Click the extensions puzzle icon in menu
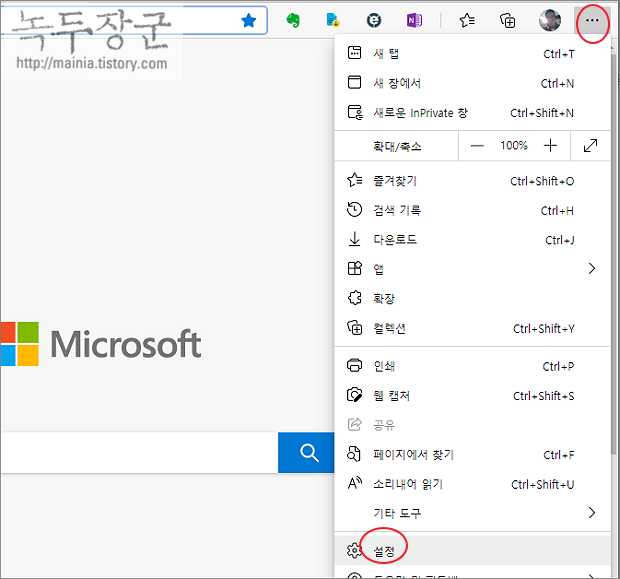The width and height of the screenshot is (620, 579). point(354,298)
